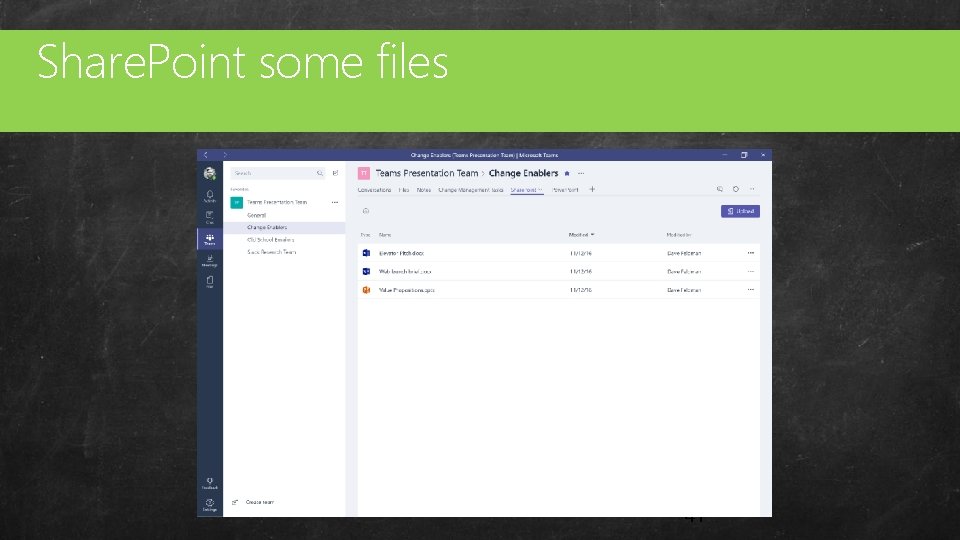This screenshot has width=960, height=540.
Task: Click Dave Feldman in Value Propositions row
Action: 684,290
